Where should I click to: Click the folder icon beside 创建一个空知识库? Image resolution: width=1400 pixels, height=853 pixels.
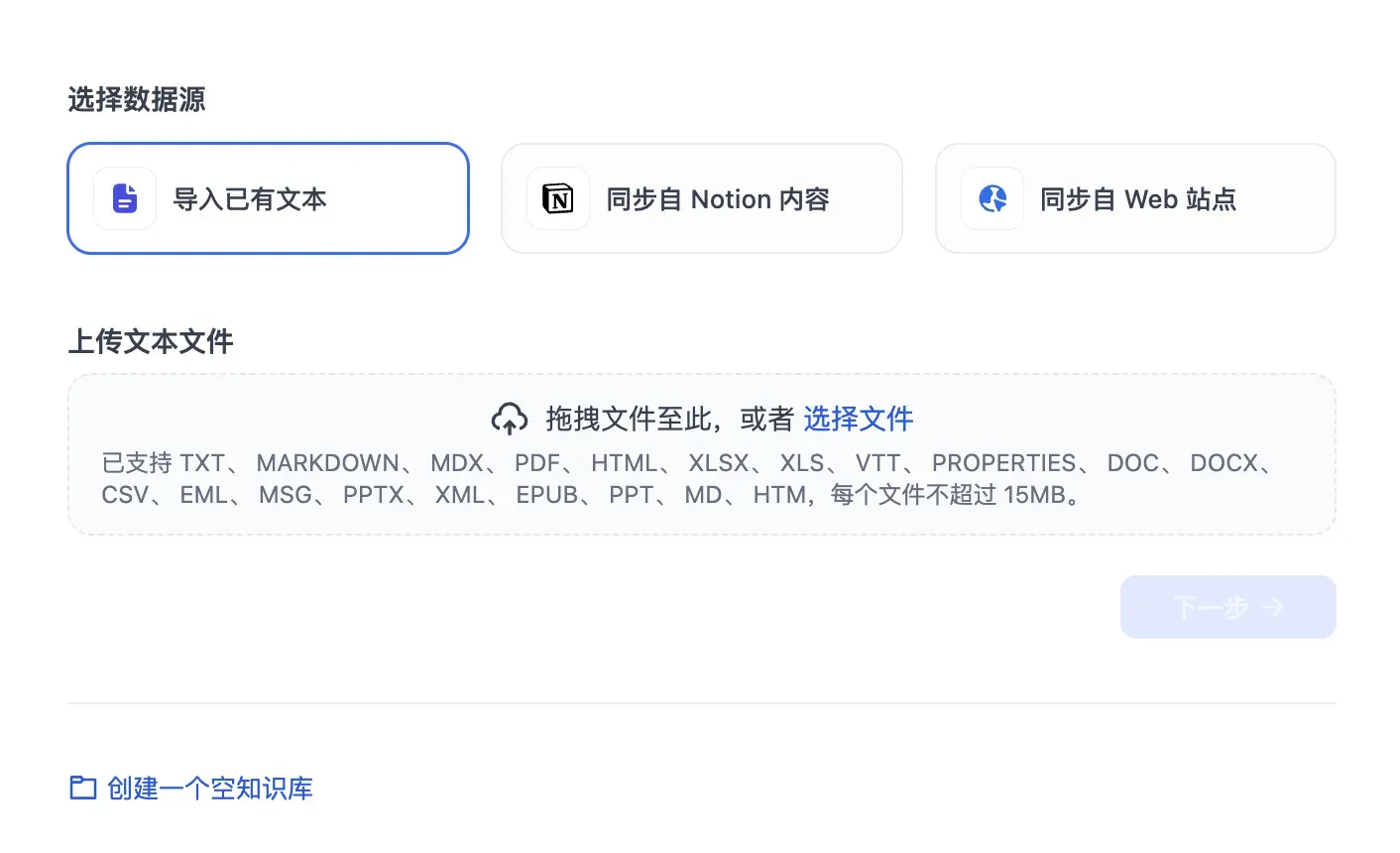[x=81, y=788]
